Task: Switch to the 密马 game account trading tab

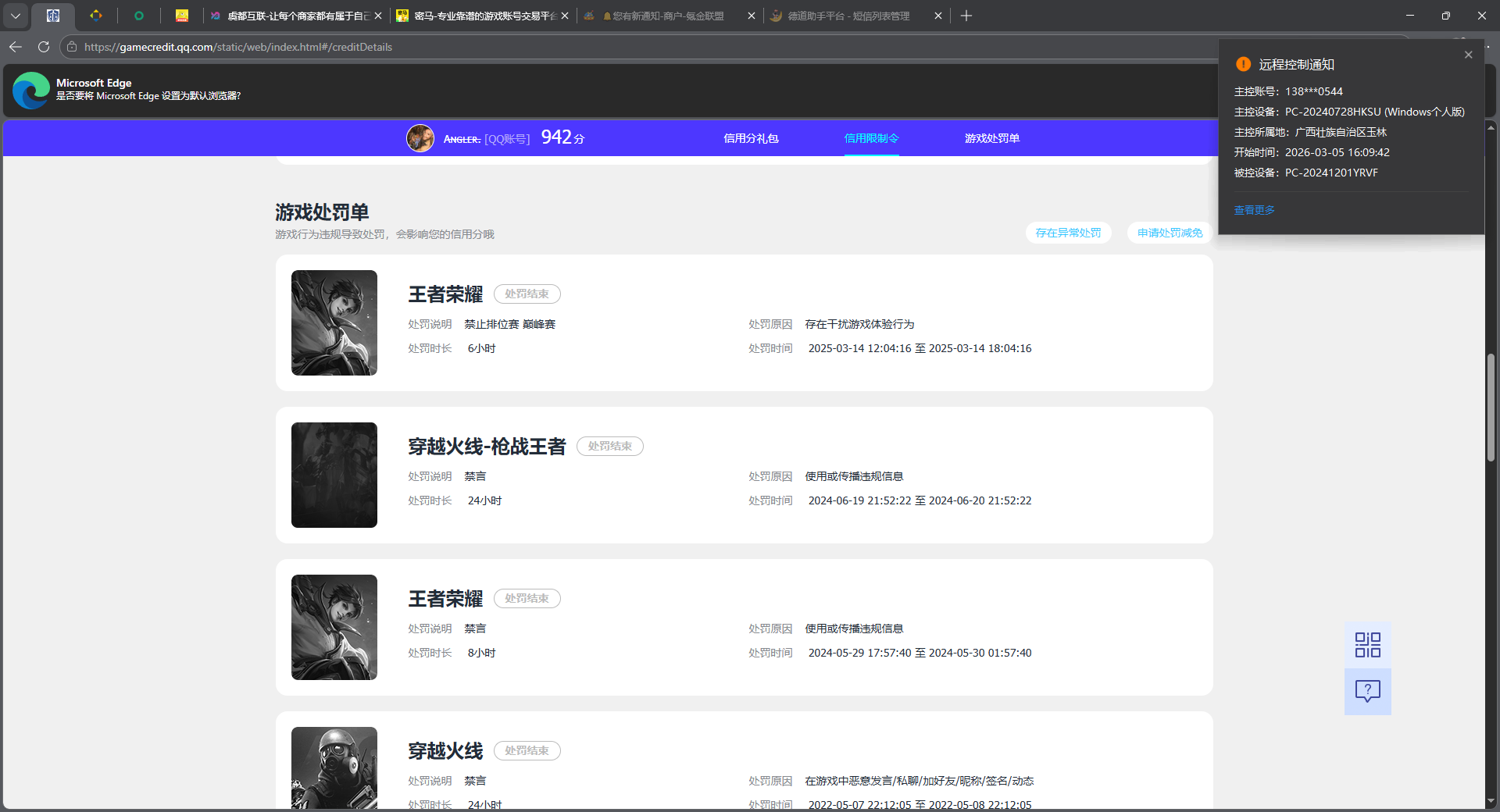Action: point(477,16)
